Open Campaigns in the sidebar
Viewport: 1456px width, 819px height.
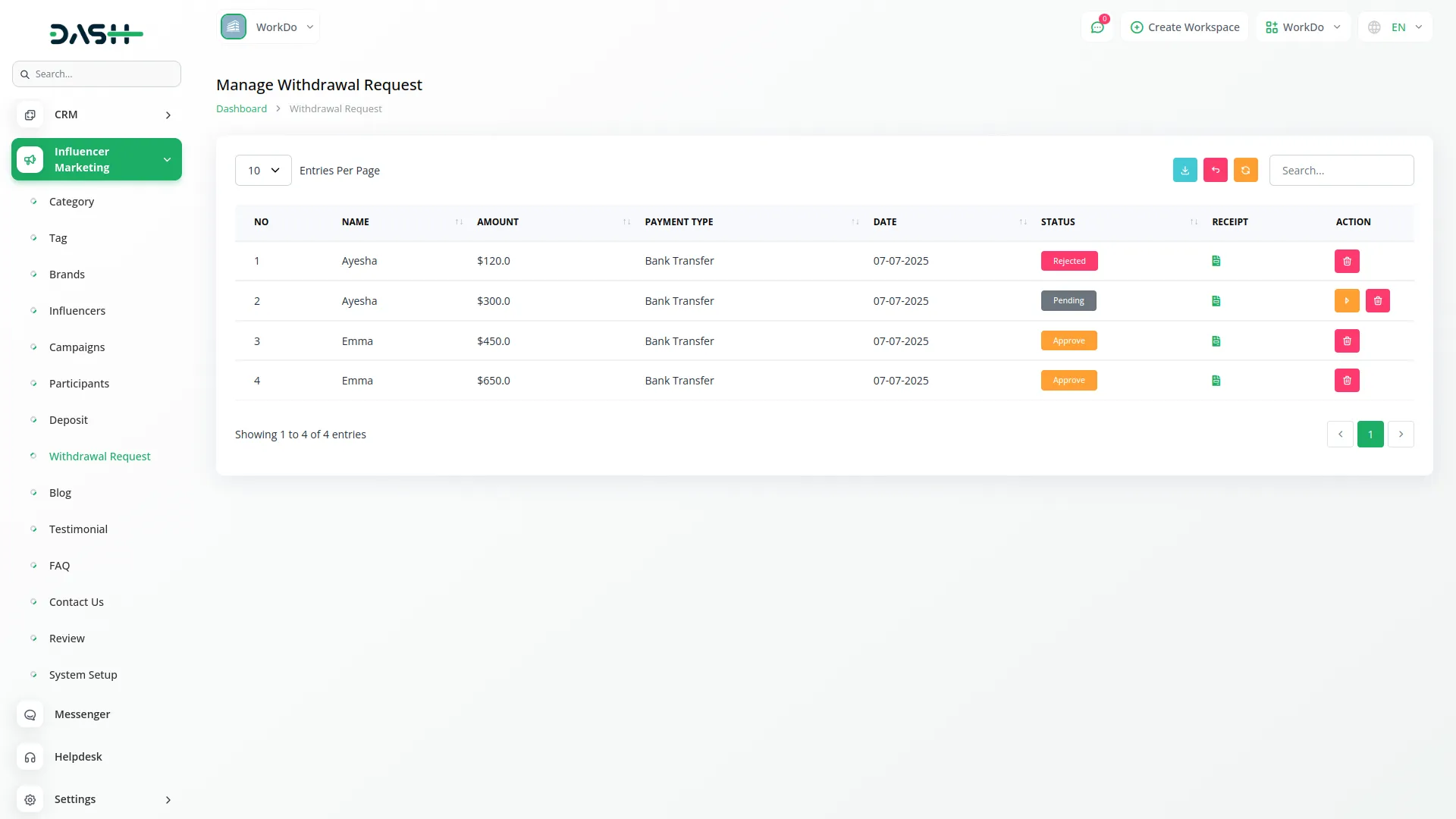click(77, 347)
